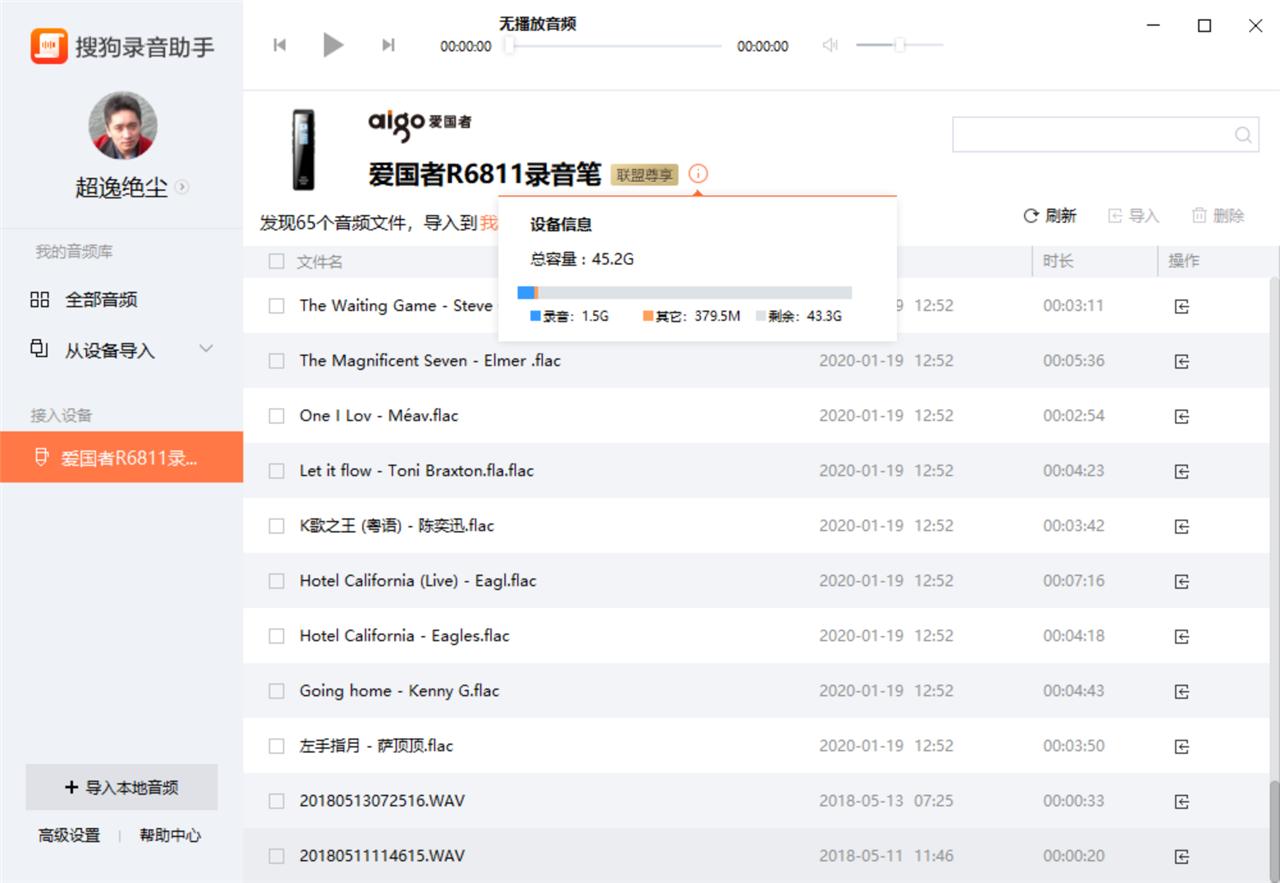Select all files via the header checkbox

[x=276, y=261]
